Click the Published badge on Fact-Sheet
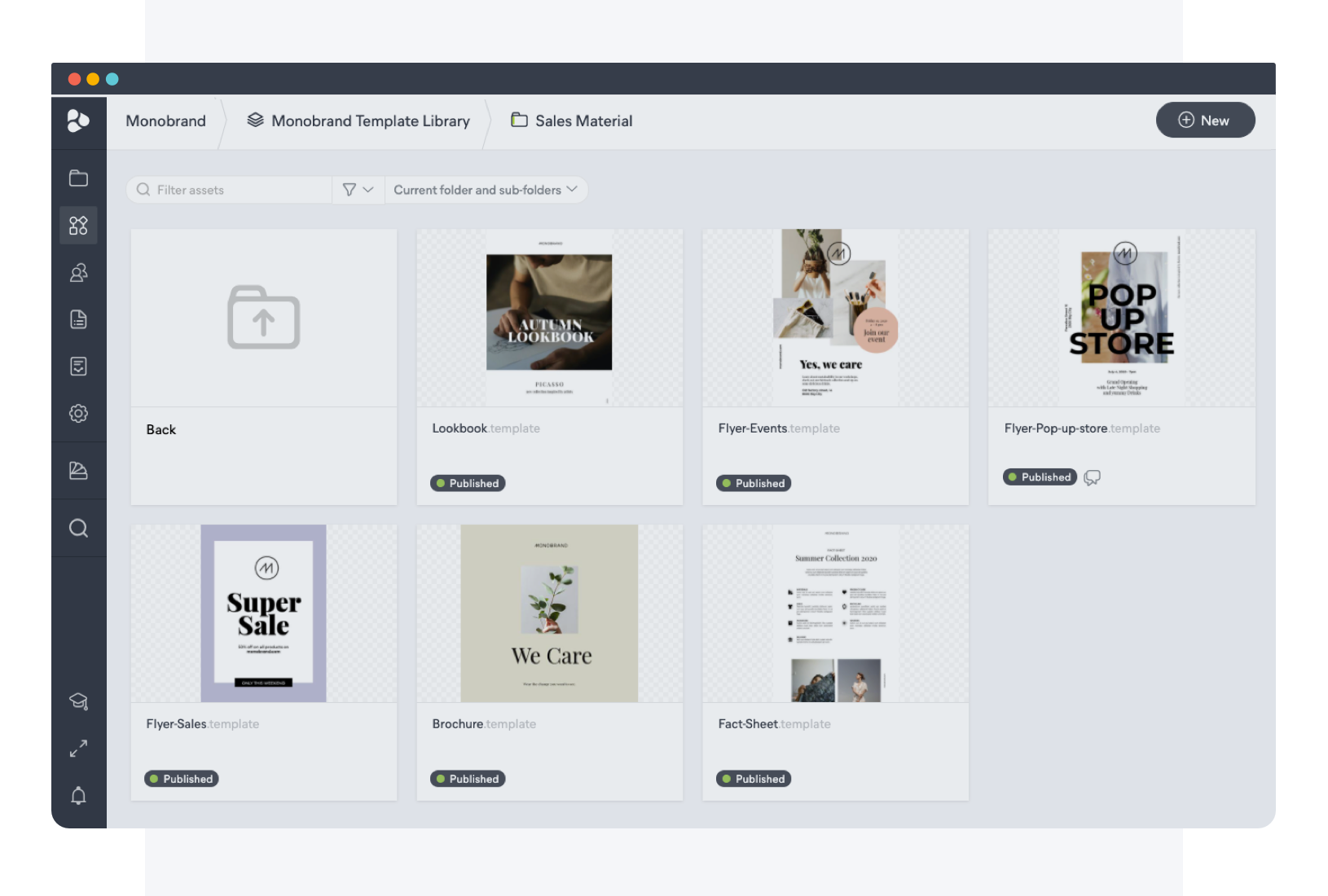The width and height of the screenshot is (1328, 896). (x=754, y=780)
